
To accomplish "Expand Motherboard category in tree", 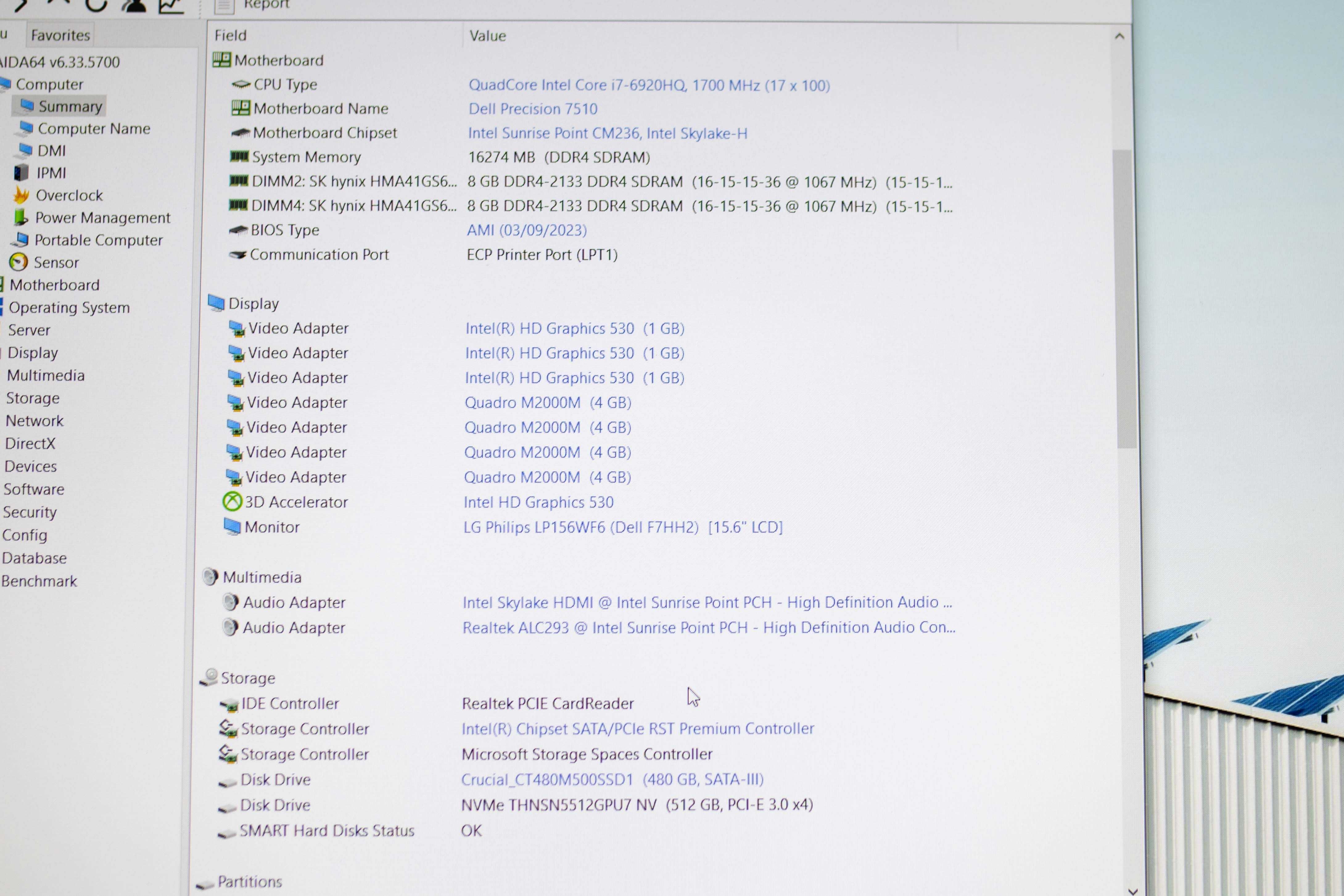I will click(x=54, y=285).
